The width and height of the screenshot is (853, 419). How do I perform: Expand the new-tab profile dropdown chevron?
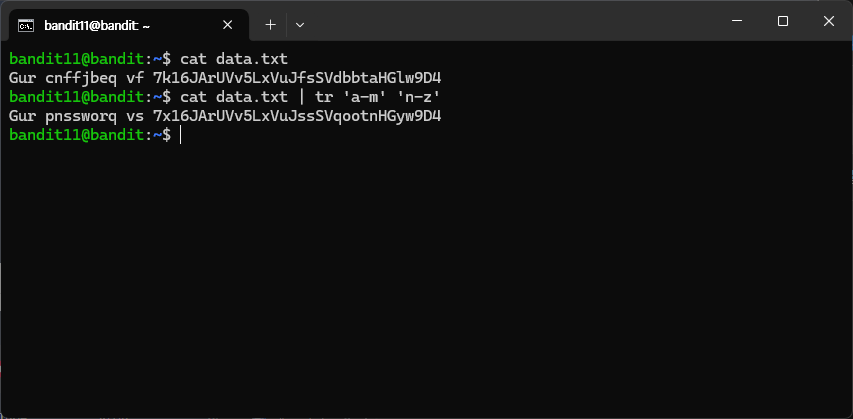pos(299,24)
